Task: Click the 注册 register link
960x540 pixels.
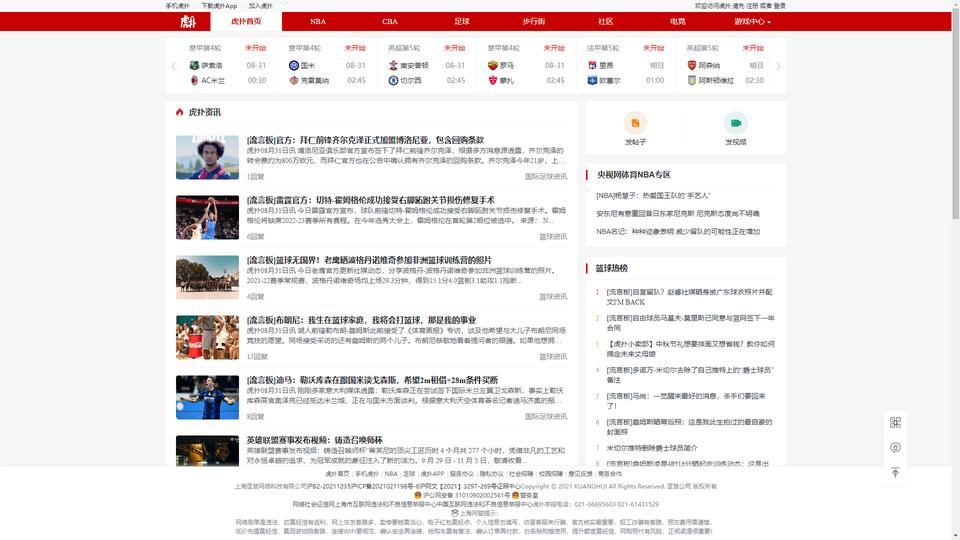Action: click(x=752, y=6)
